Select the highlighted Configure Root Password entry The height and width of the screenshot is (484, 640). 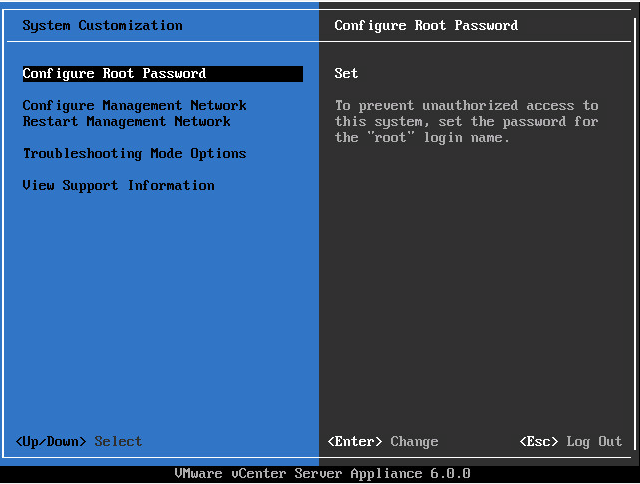(114, 74)
